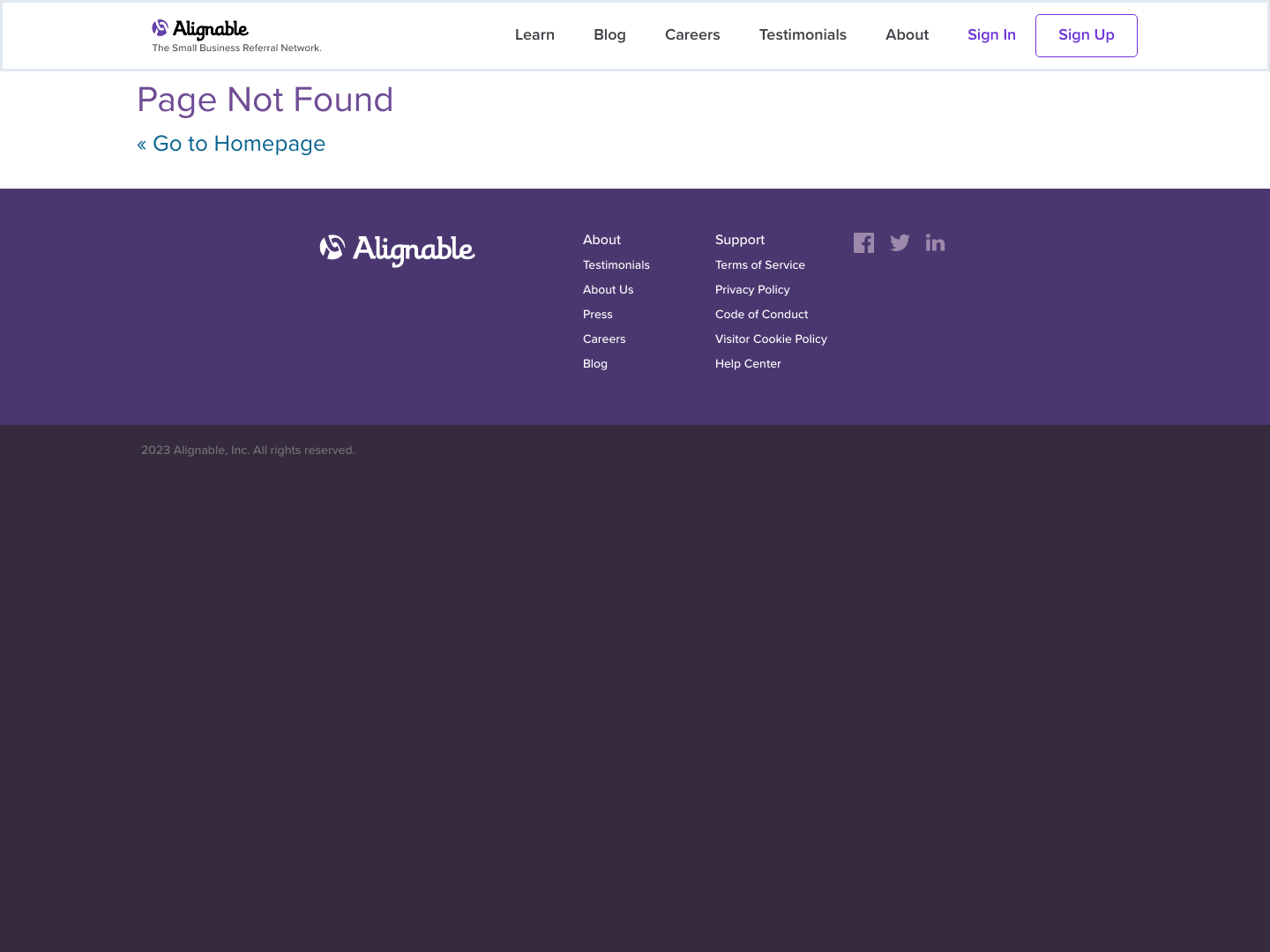The image size is (1270, 952).
Task: Open the LinkedIn icon in the footer
Action: pos(936,242)
